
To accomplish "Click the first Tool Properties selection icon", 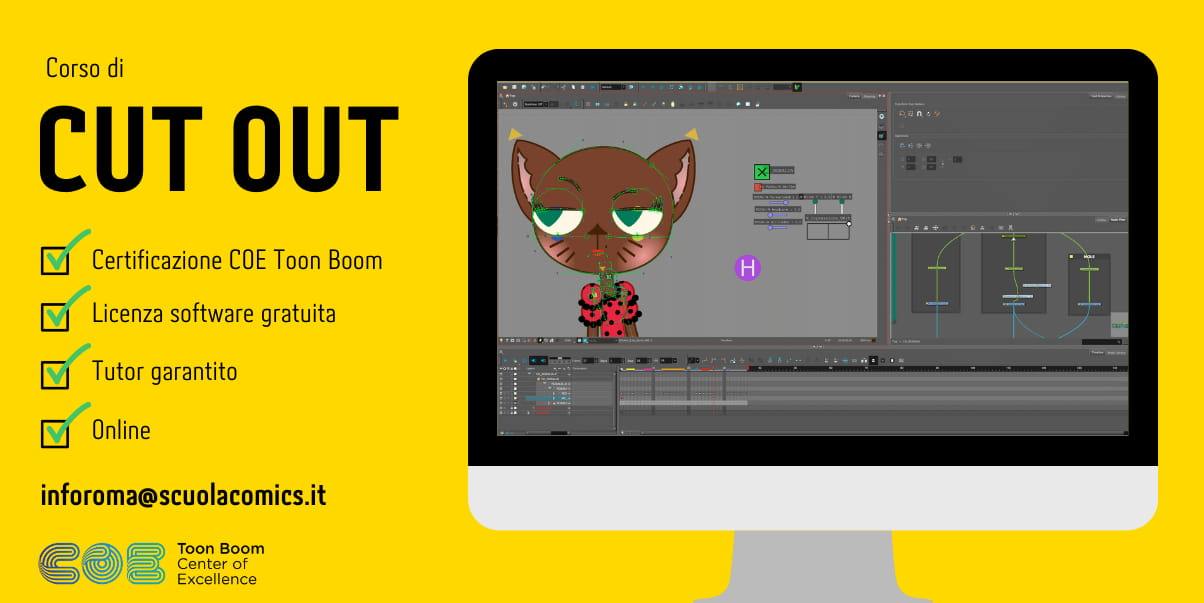I will [x=900, y=114].
